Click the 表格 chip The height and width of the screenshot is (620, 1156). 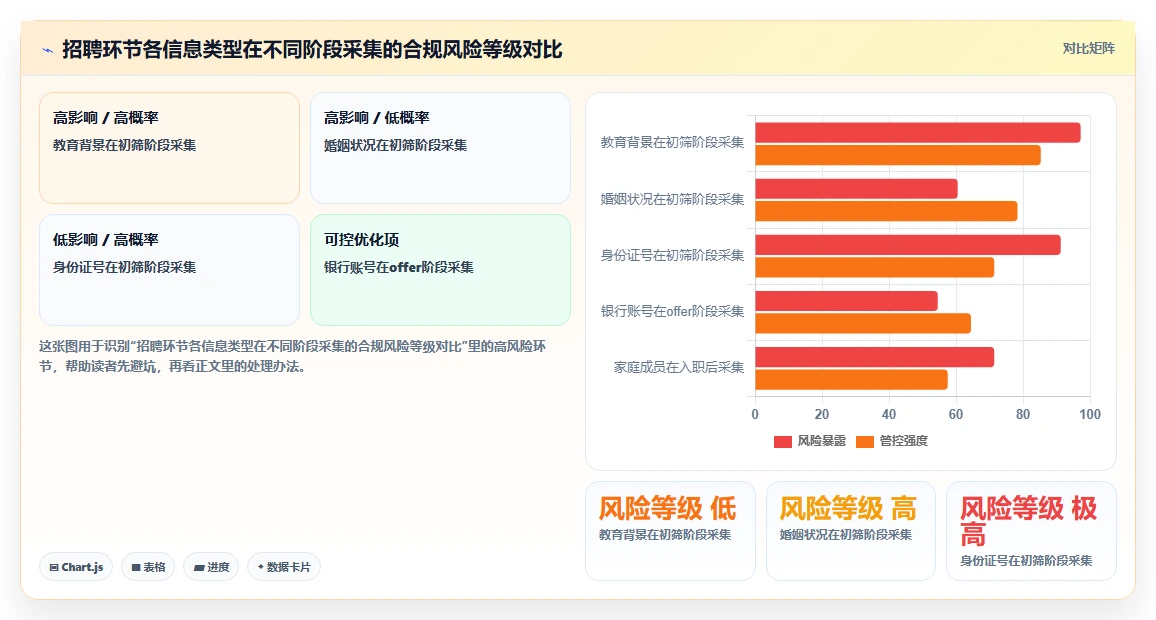pyautogui.click(x=148, y=567)
